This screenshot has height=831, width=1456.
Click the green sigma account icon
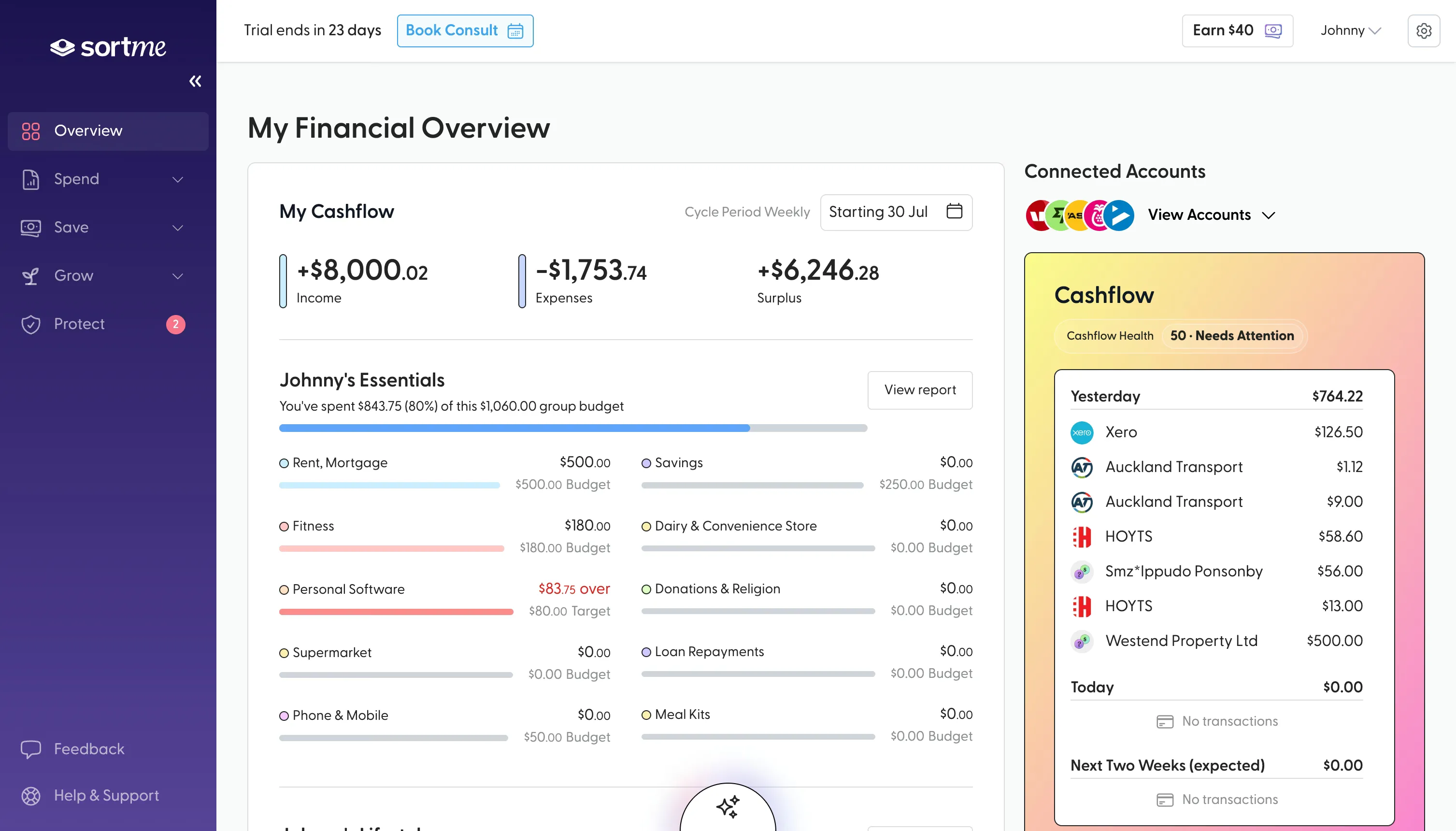(x=1056, y=215)
